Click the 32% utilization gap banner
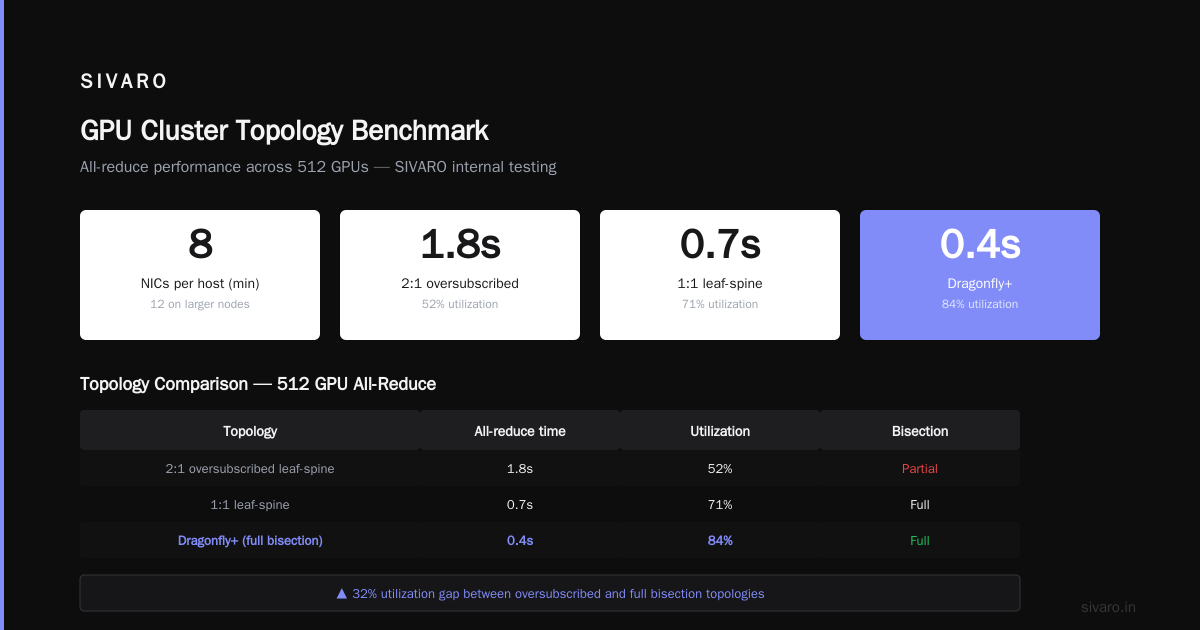Screen dimensions: 1200x630 click(550, 593)
